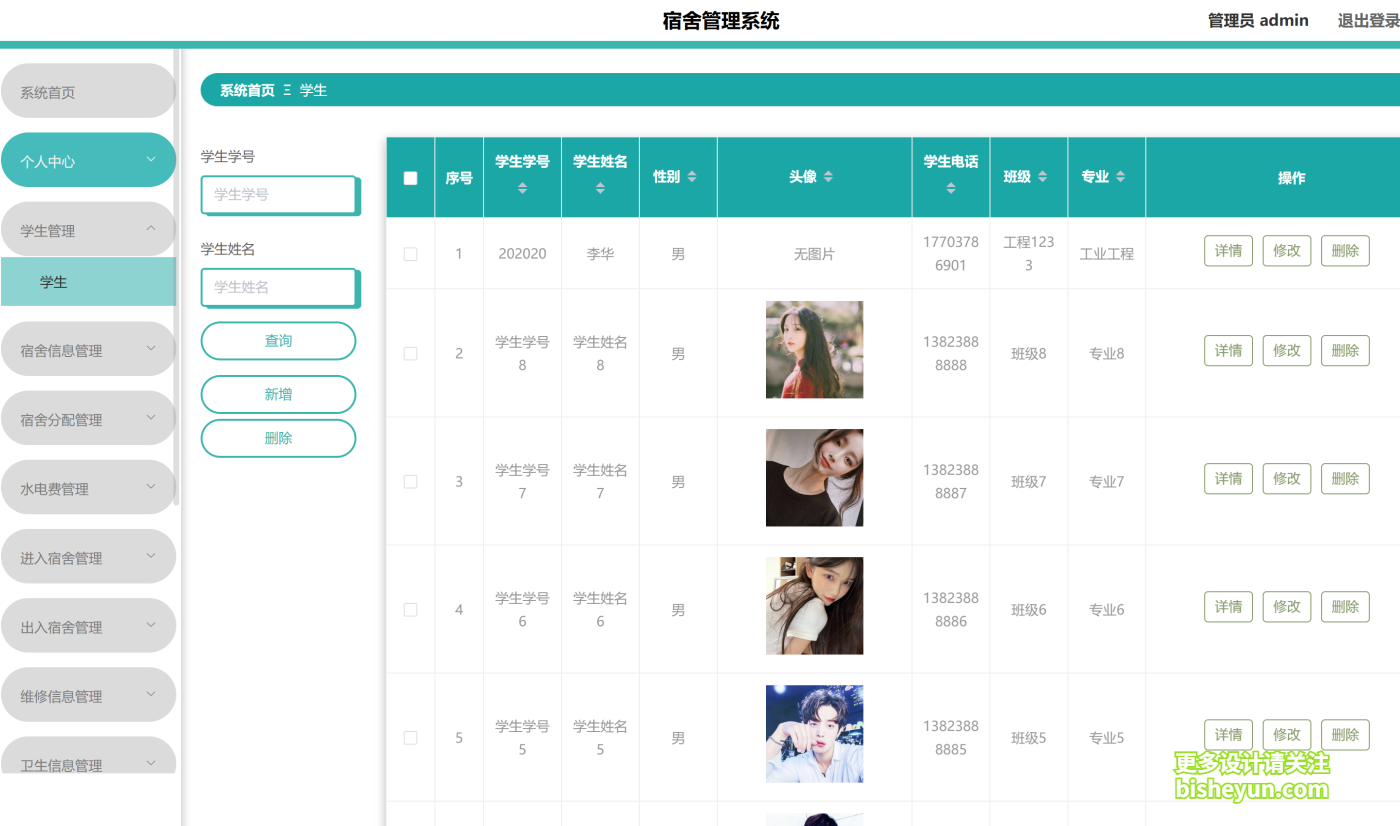This screenshot has height=826, width=1400.
Task: Sort by 学生电话 using the arrows
Action: tap(950, 188)
